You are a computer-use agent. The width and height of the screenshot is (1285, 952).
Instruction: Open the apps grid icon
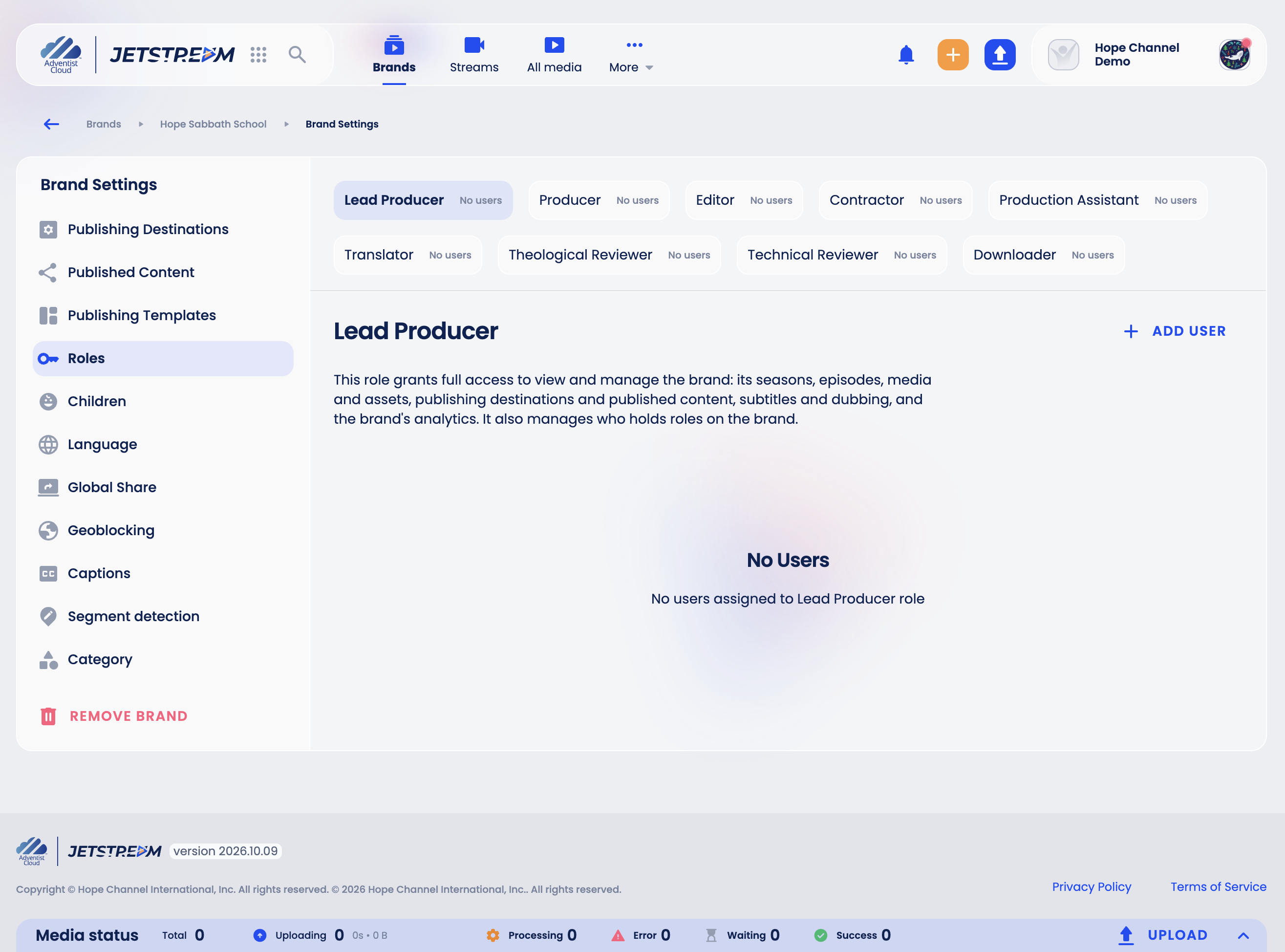pyautogui.click(x=258, y=55)
